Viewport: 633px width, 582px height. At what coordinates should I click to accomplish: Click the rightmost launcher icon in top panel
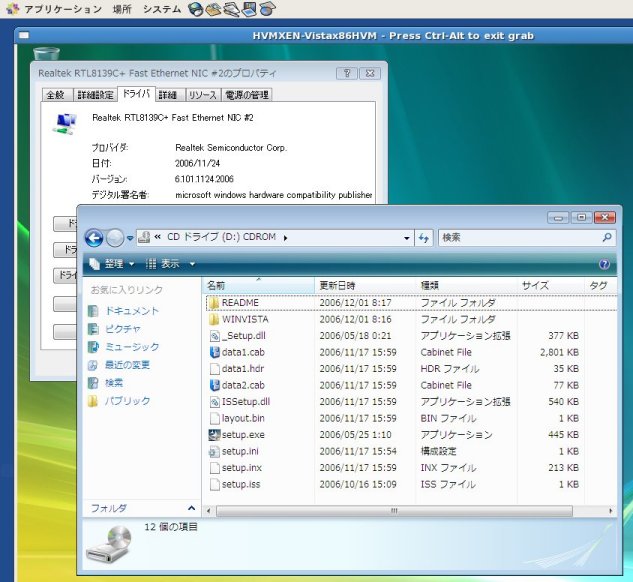click(x=267, y=8)
